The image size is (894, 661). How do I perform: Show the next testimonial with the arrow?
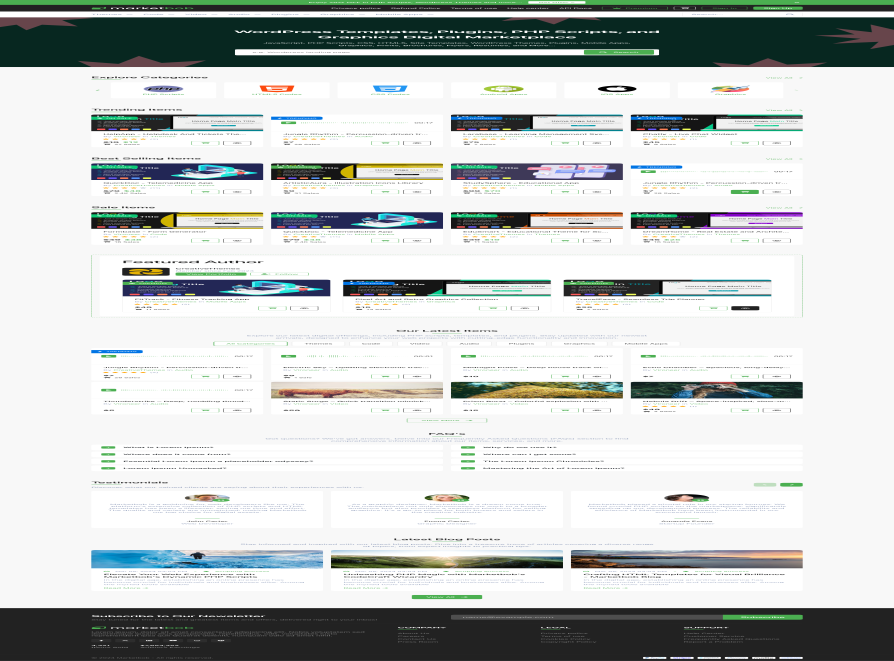(792, 484)
